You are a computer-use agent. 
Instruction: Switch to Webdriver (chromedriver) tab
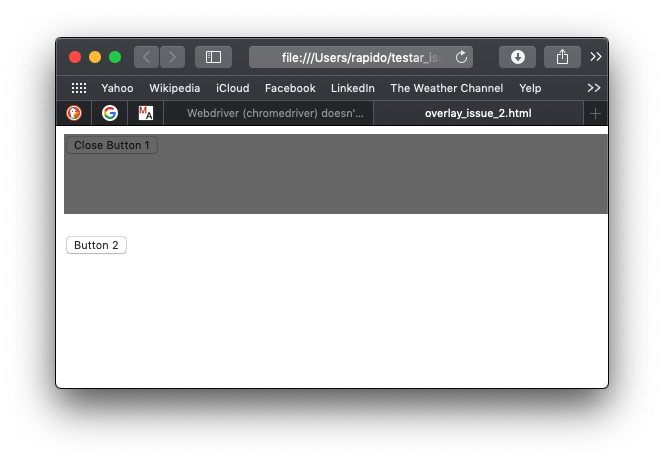point(269,113)
